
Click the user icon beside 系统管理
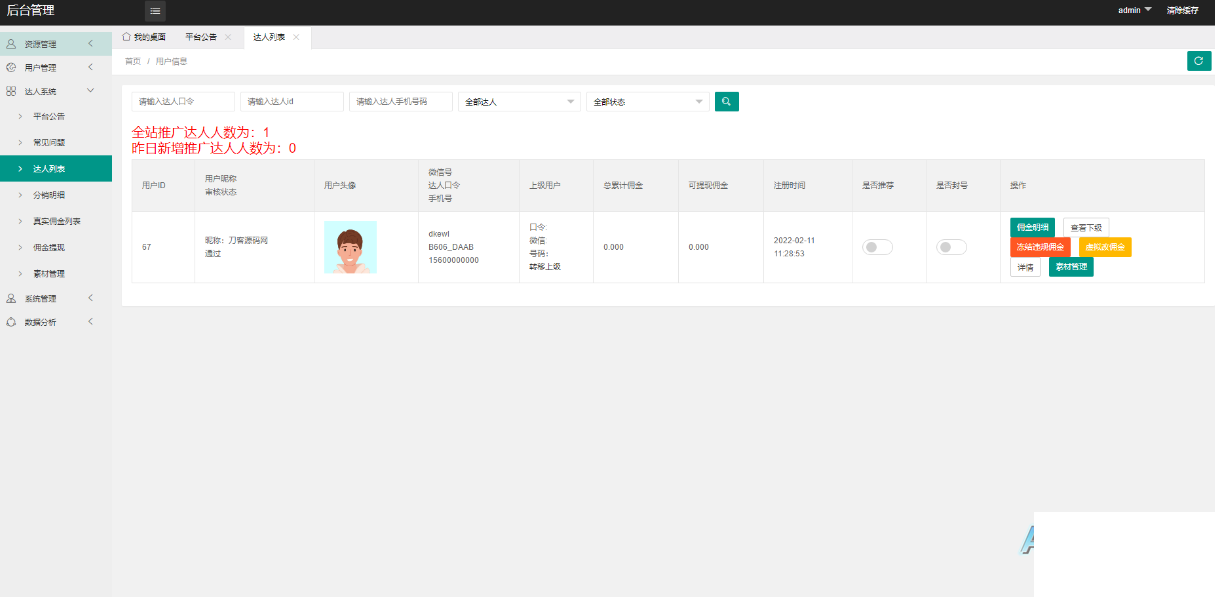pos(11,298)
